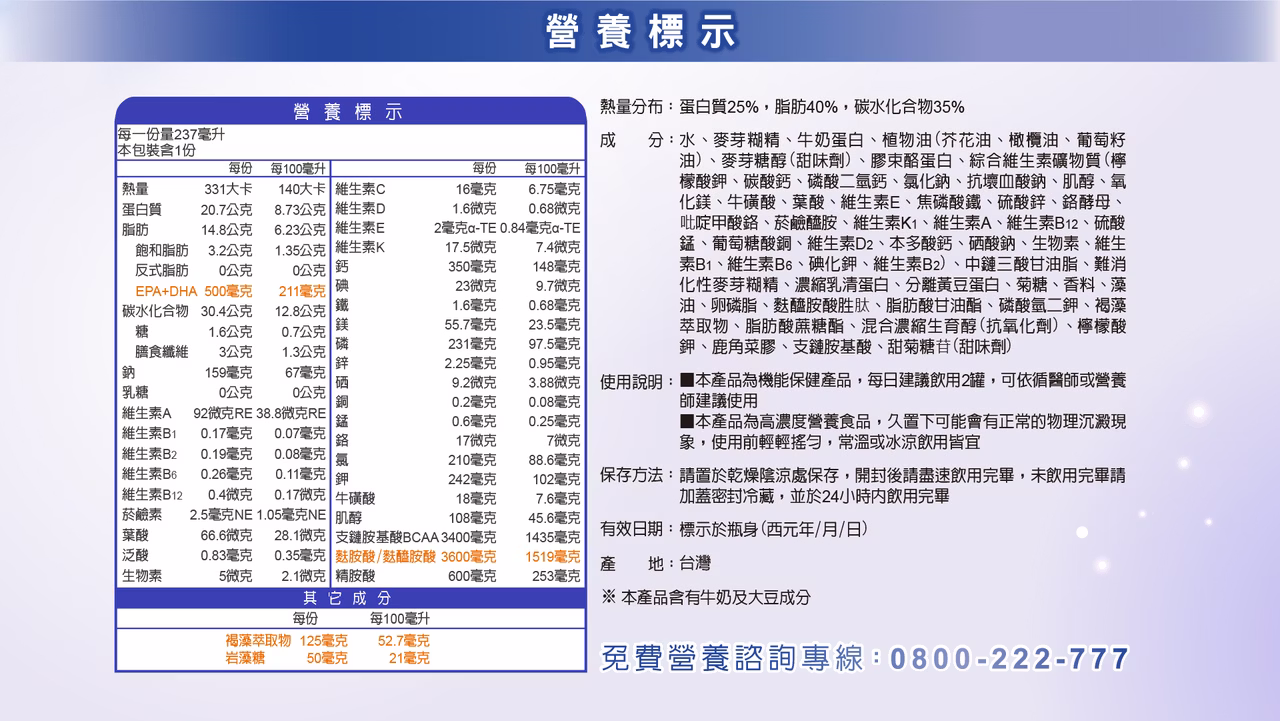The image size is (1280, 721).
Task: Click the orange EPA+DHA row label
Action: pyautogui.click(x=166, y=291)
